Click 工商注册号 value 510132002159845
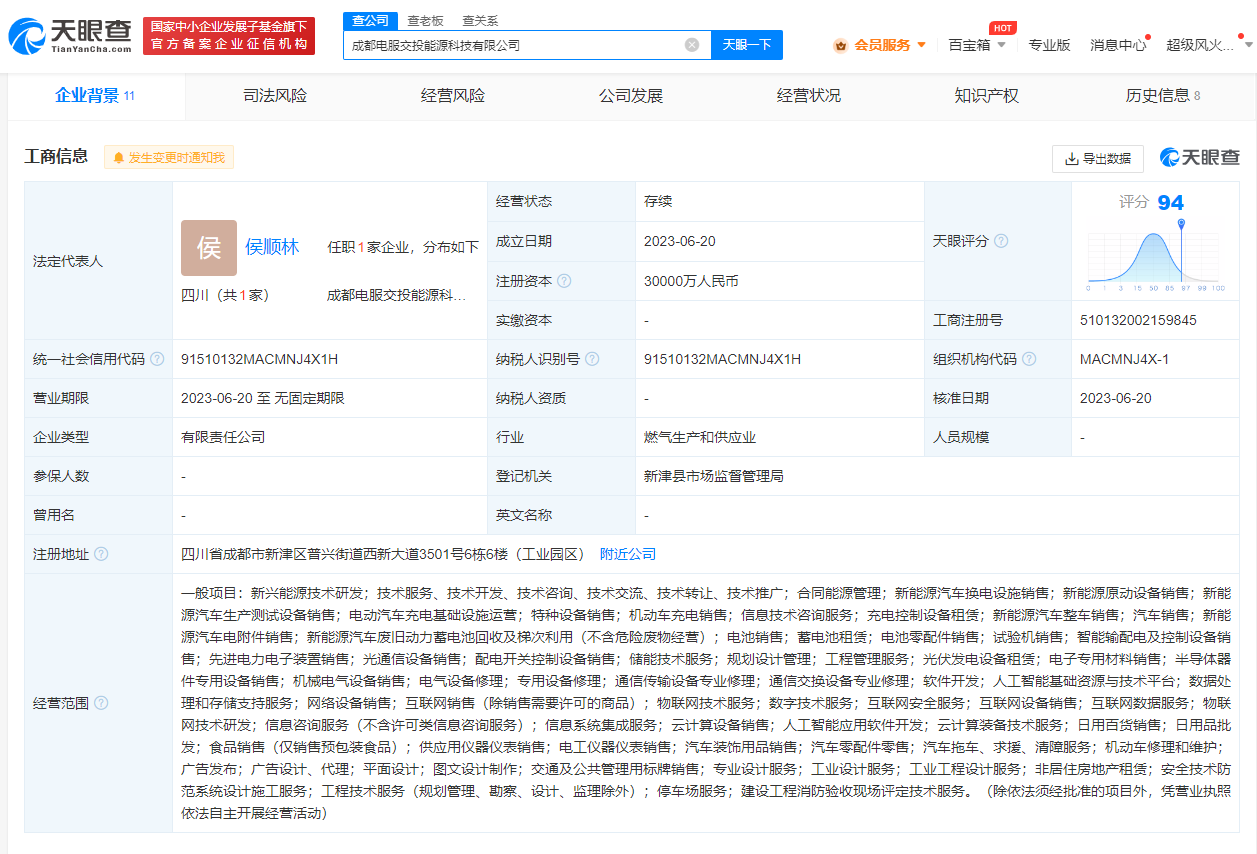 1138,320
